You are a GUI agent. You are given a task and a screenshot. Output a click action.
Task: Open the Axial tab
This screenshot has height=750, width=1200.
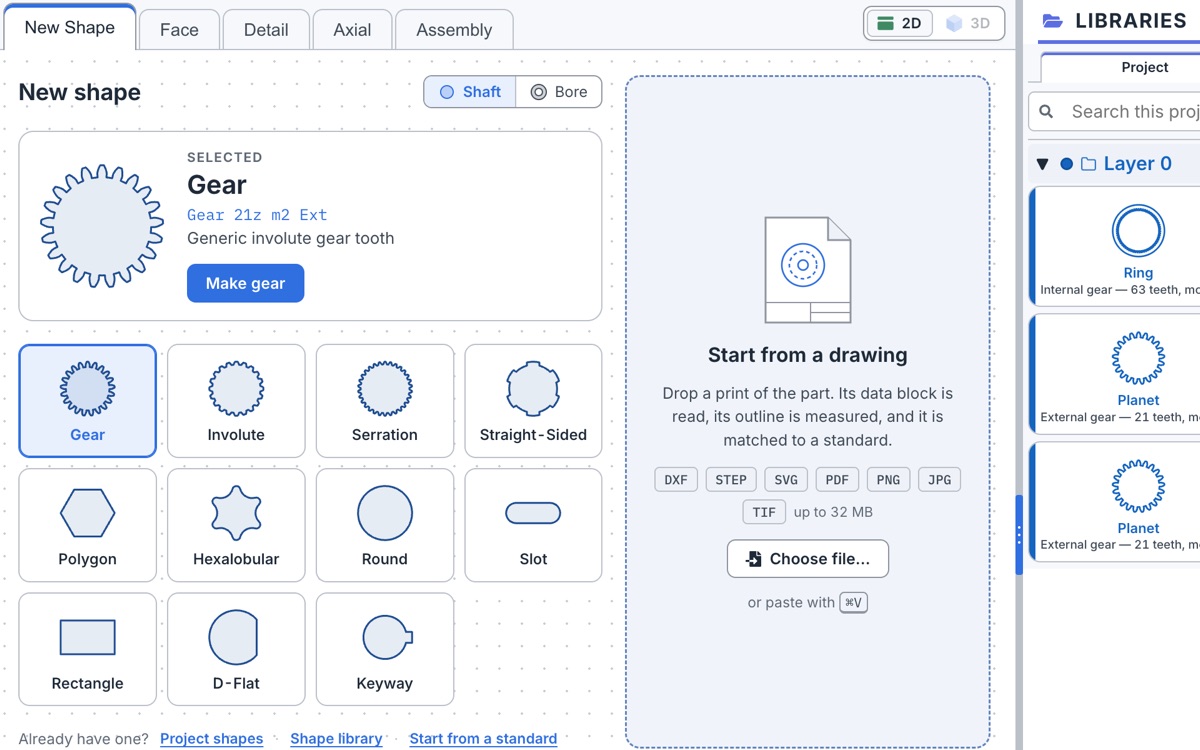[352, 30]
